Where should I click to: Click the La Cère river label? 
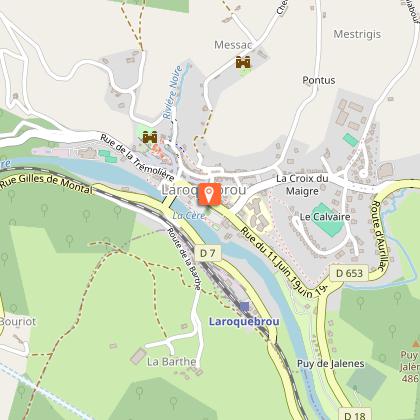point(189,216)
